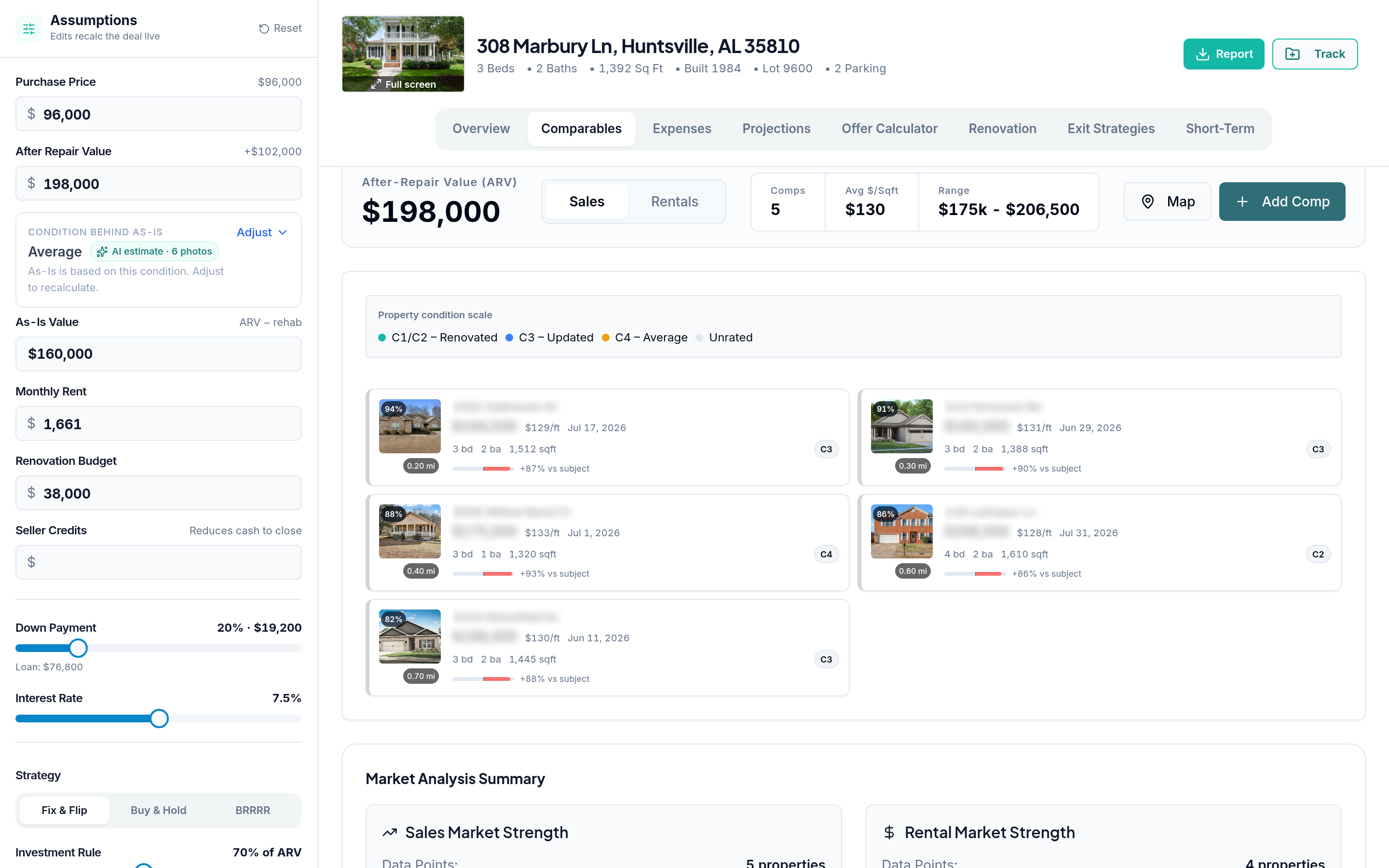Select the Fix & Flip strategy
Image resolution: width=1389 pixels, height=868 pixels.
(x=64, y=810)
